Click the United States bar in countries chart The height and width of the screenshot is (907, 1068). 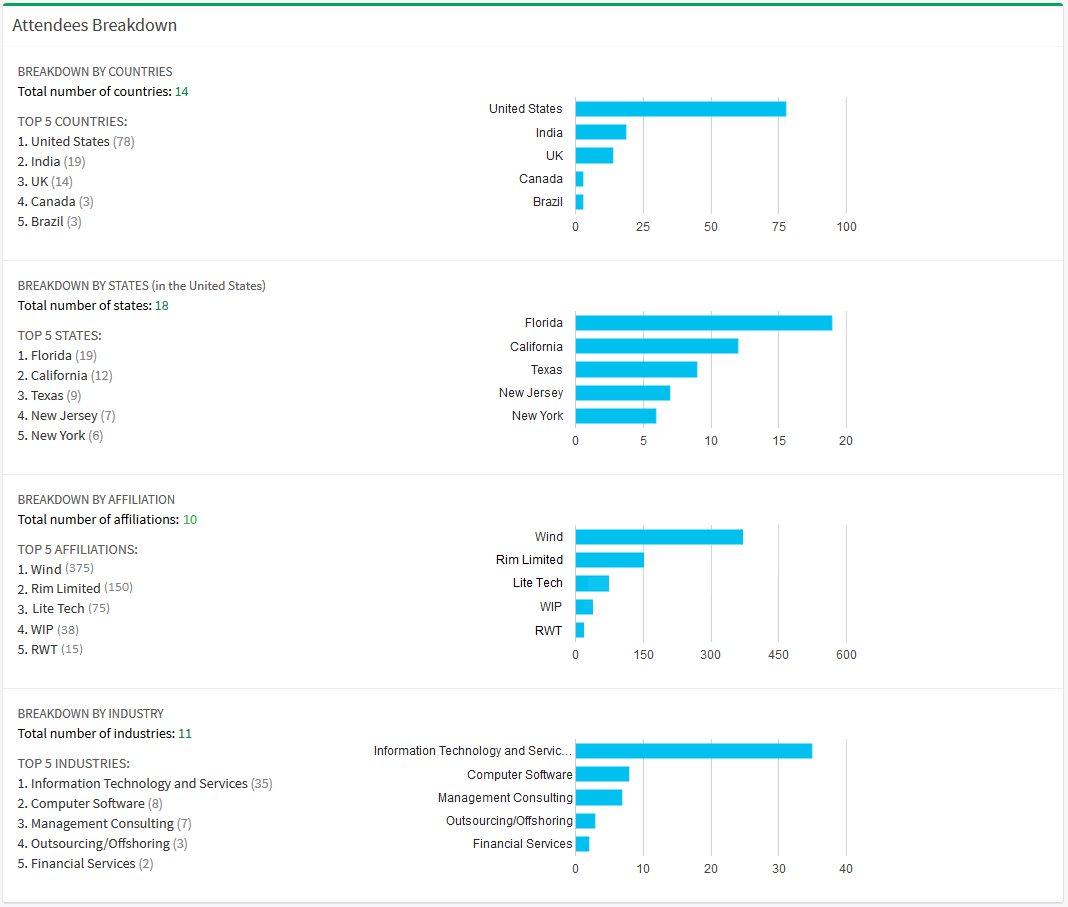(x=680, y=109)
